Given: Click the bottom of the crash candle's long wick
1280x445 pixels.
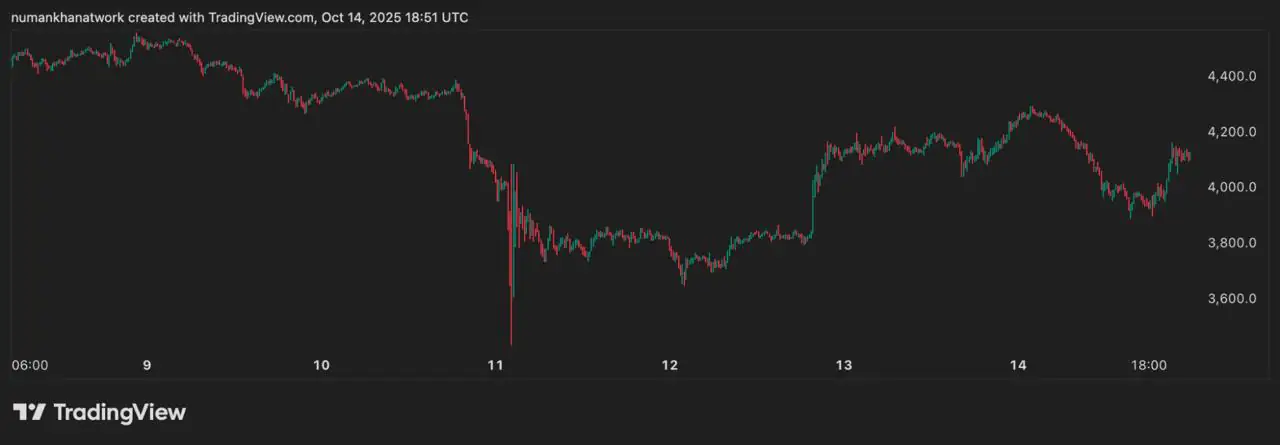Looking at the screenshot, I should coord(511,343).
